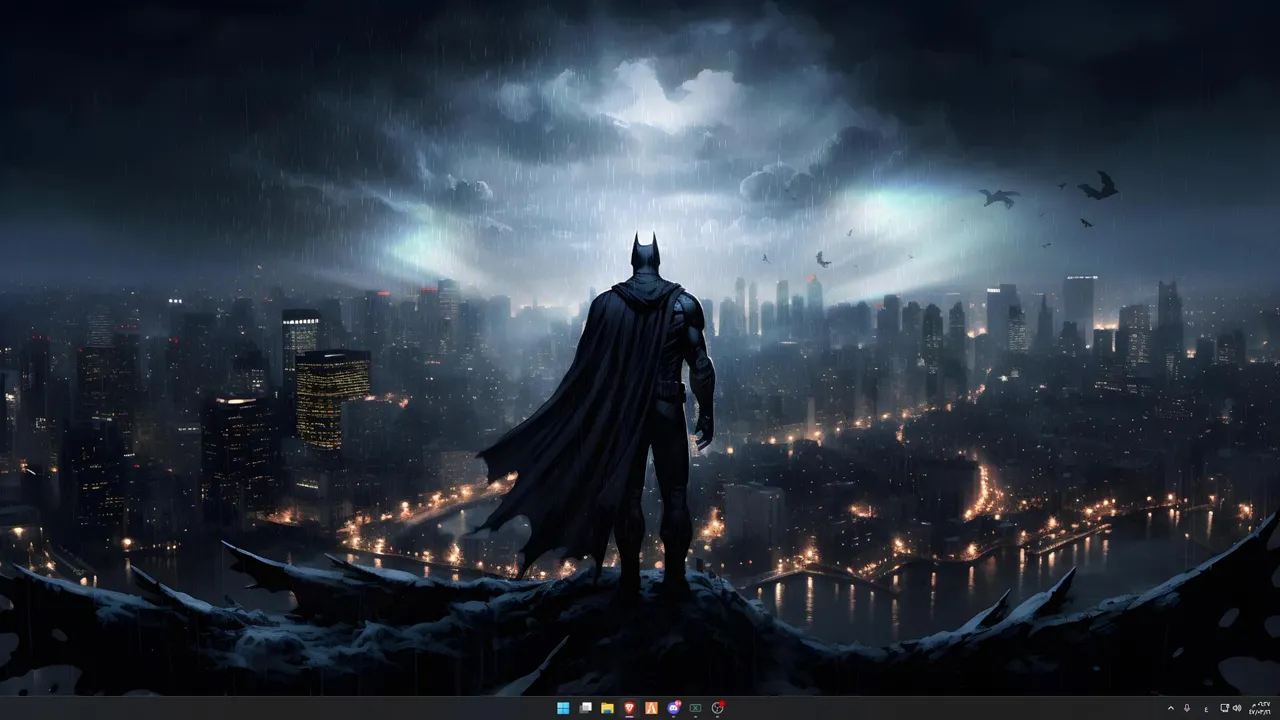Screen dimensions: 1280x720
Task: Switch to Brave browser on the taskbar
Action: click(x=629, y=708)
